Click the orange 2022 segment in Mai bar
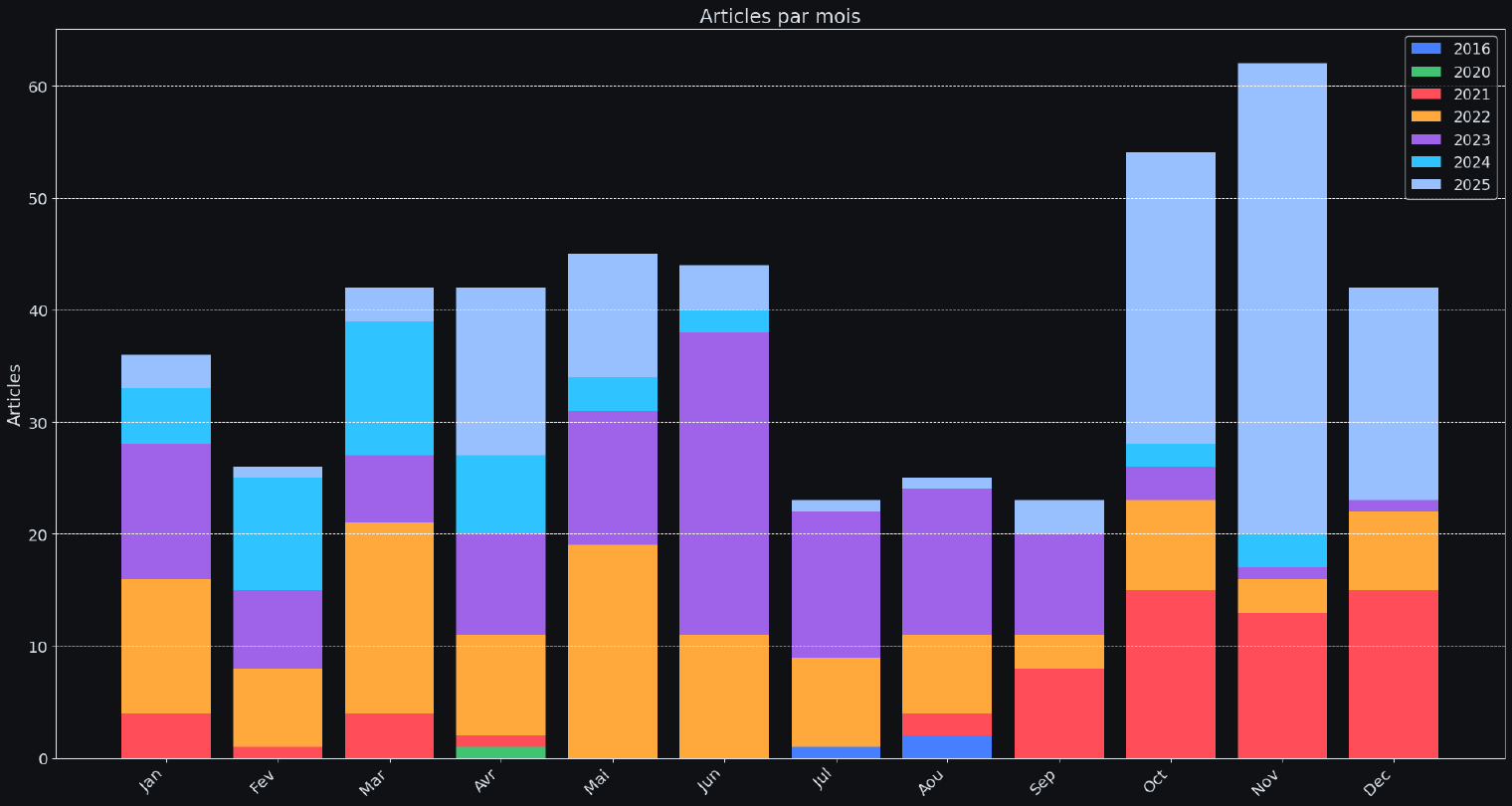 coord(612,651)
